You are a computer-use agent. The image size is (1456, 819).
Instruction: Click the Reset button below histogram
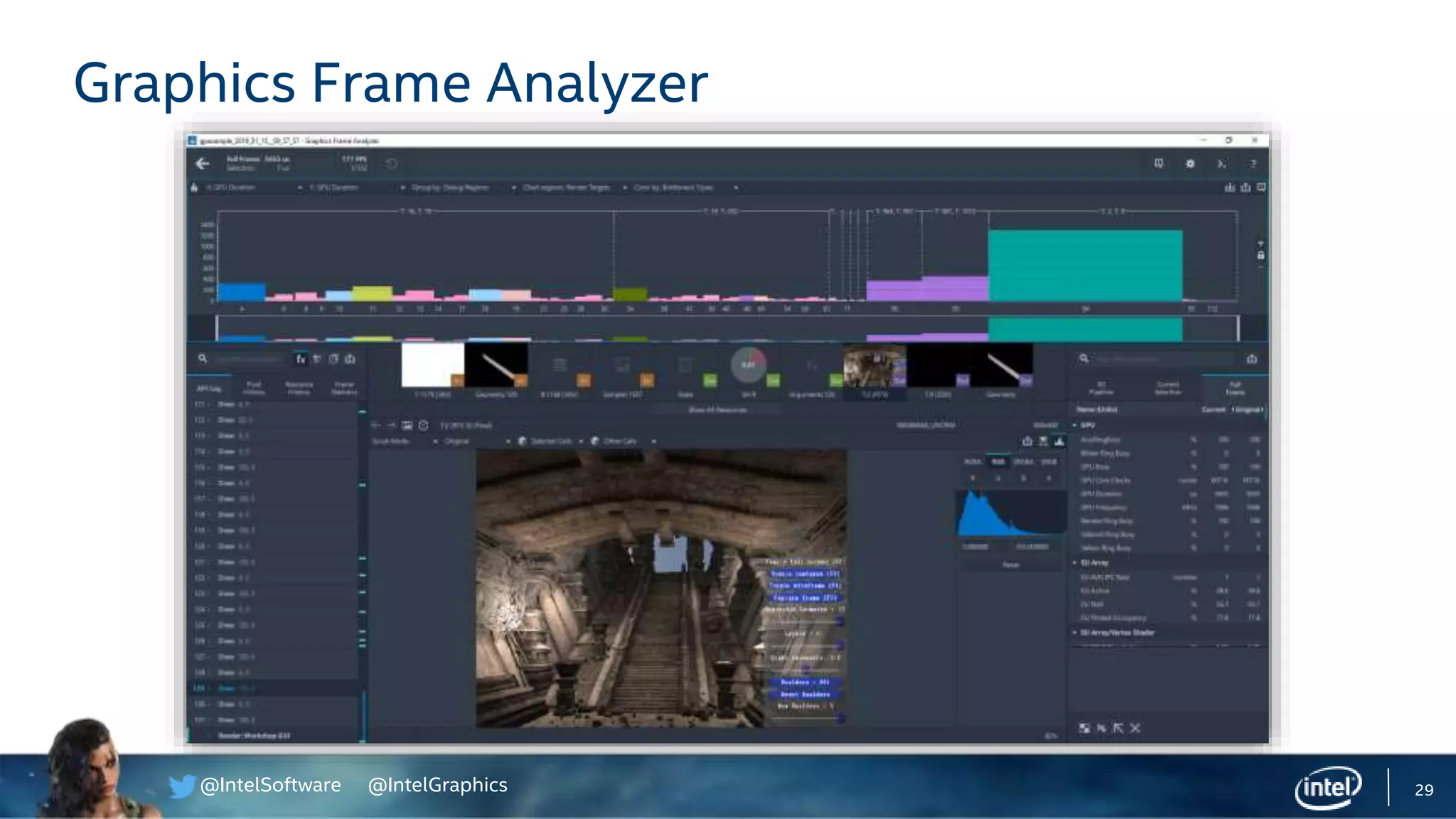(1011, 565)
